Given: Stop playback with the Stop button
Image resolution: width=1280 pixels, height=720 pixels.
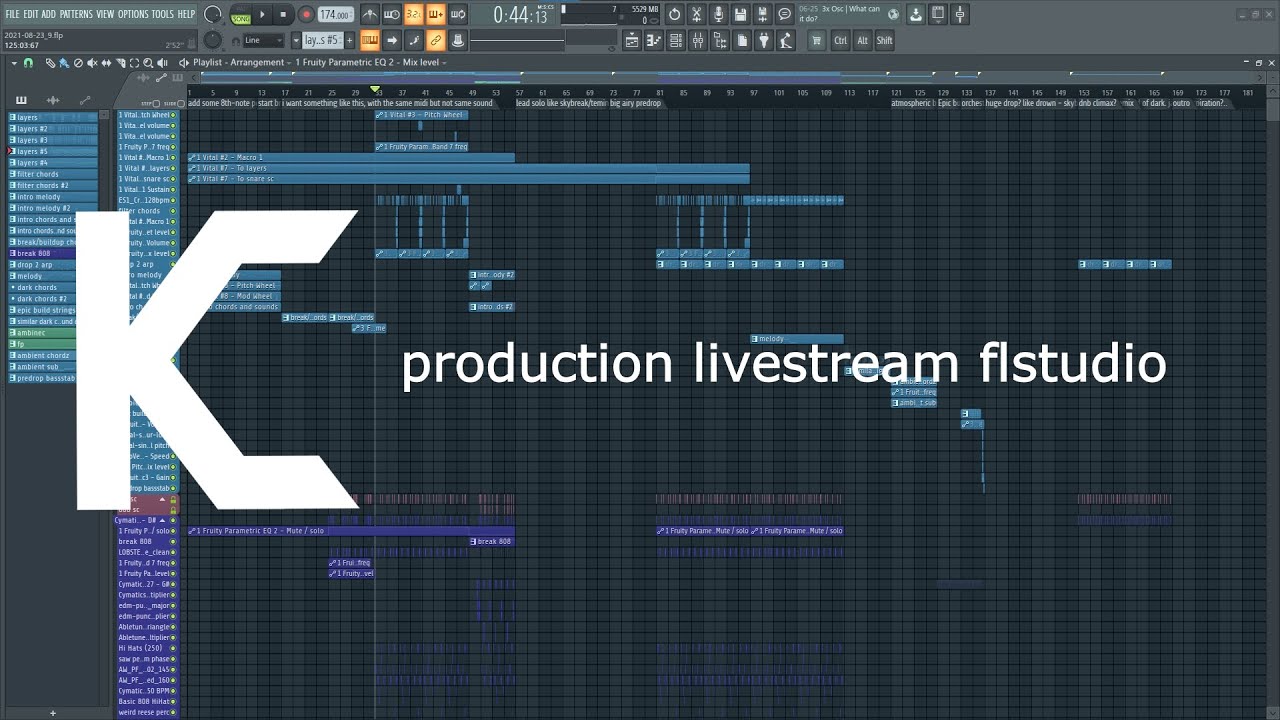Looking at the screenshot, I should pos(283,14).
